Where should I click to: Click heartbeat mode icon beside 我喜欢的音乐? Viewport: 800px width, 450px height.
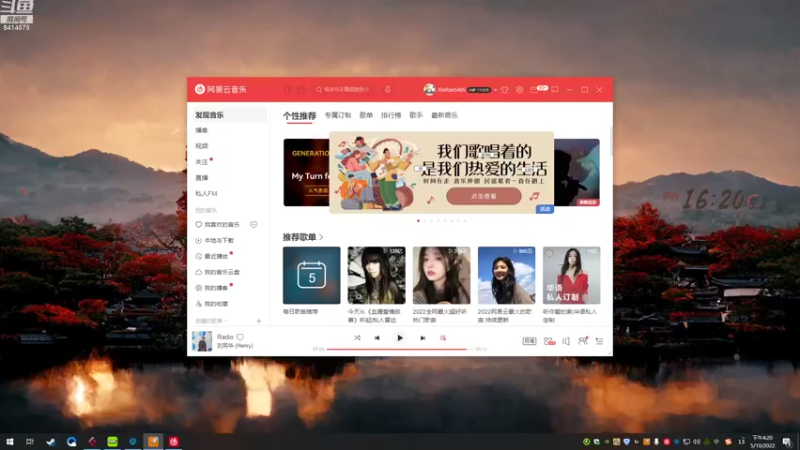(x=254, y=224)
